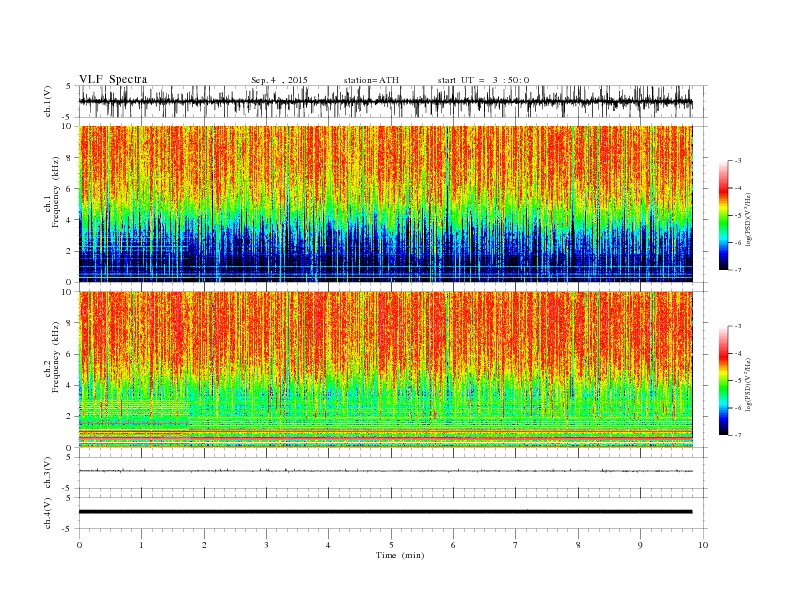Viewport: 792px width, 612px height.
Task: Click time axis tick label "8"
Action: 578,545
